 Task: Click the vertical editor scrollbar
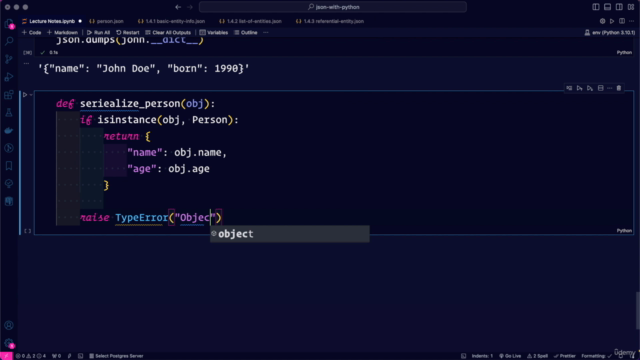[638, 310]
